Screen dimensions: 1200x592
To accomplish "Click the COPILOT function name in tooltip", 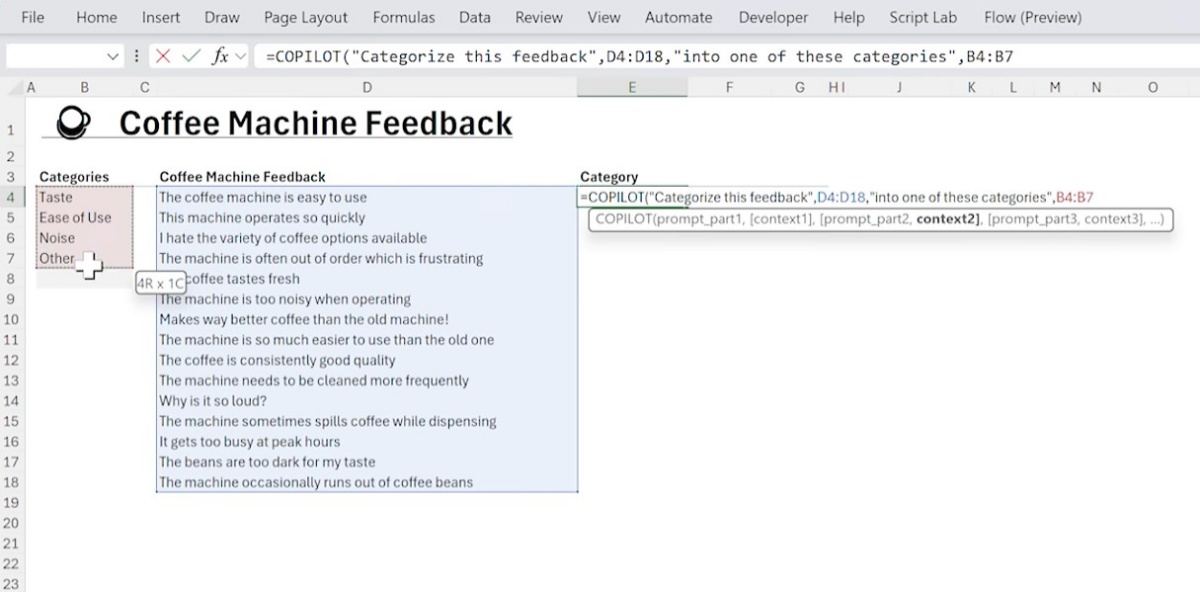I will tap(623, 219).
